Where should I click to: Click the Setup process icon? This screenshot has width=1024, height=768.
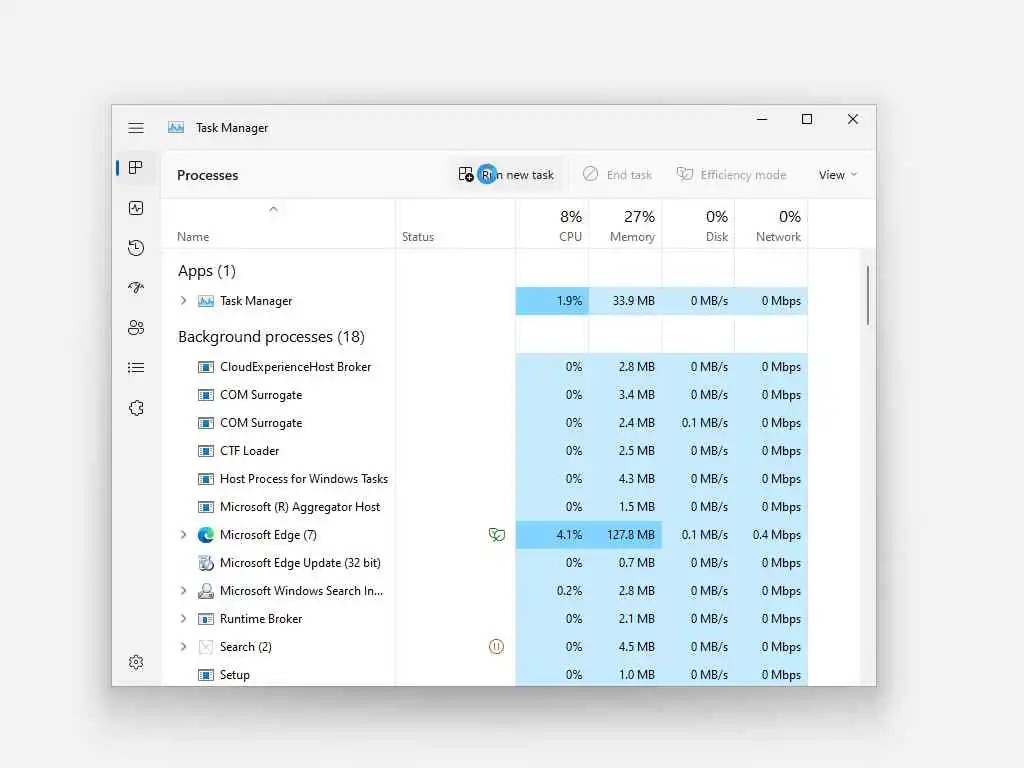[x=206, y=675]
